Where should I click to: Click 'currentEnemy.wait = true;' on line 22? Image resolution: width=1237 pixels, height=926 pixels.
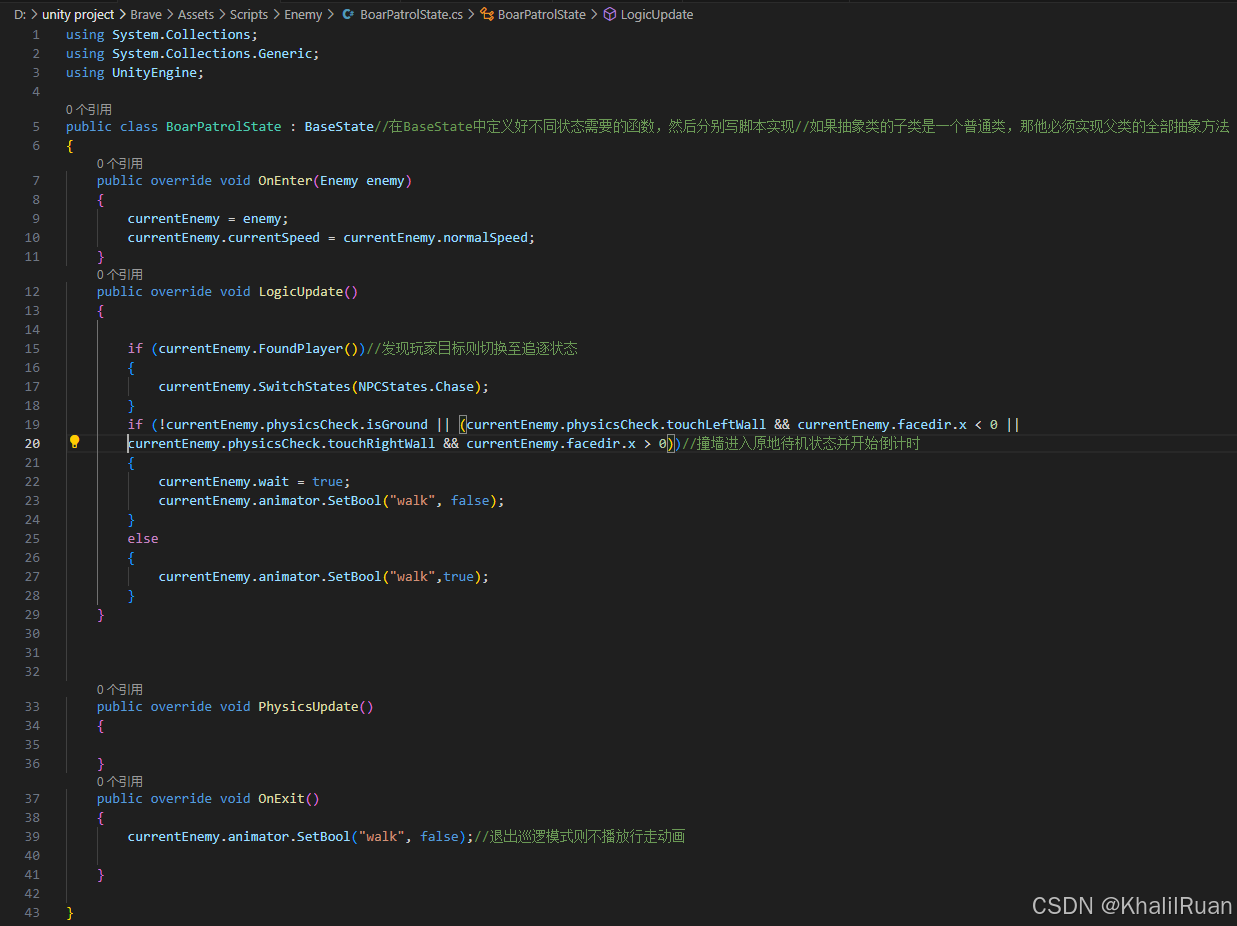(x=255, y=481)
